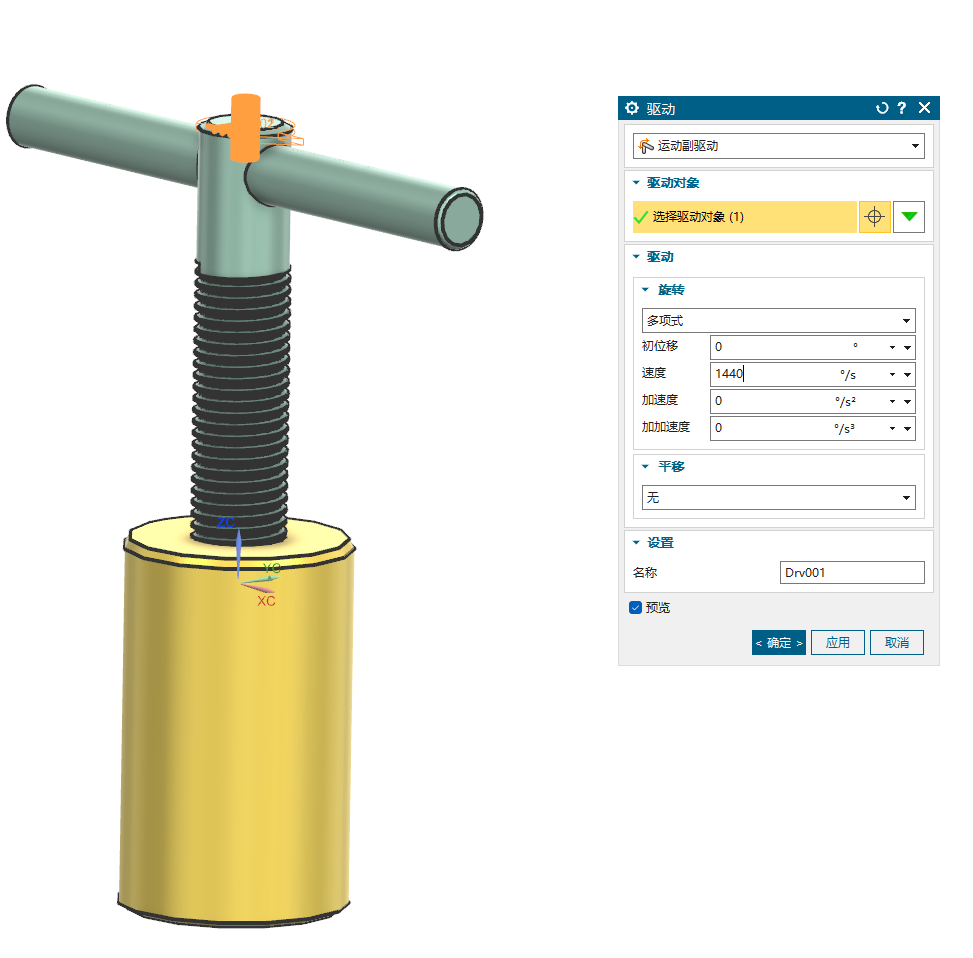The width and height of the screenshot is (973, 958).
Task: Click the 应用 apply button
Action: click(837, 643)
